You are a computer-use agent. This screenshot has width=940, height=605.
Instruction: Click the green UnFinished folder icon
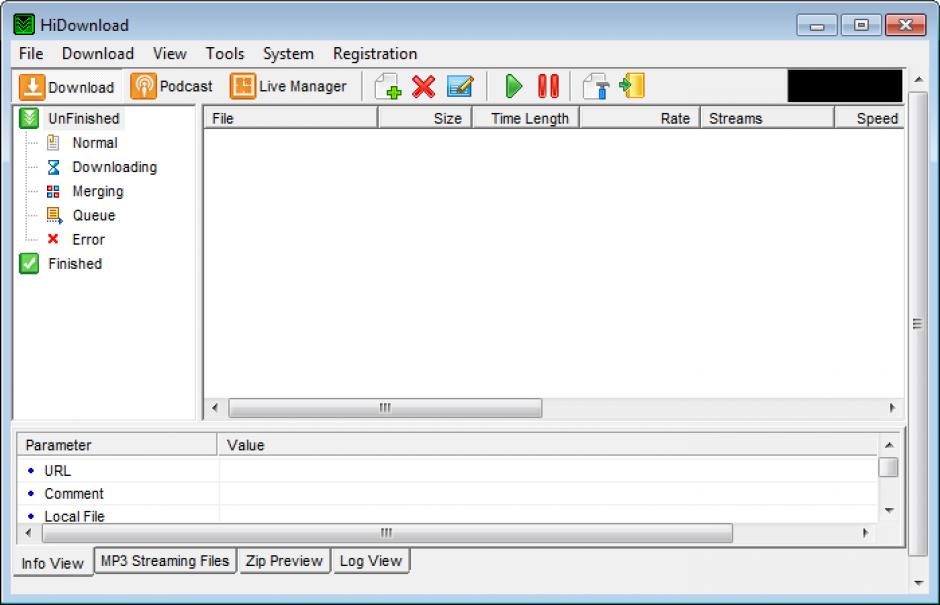pyautogui.click(x=29, y=119)
